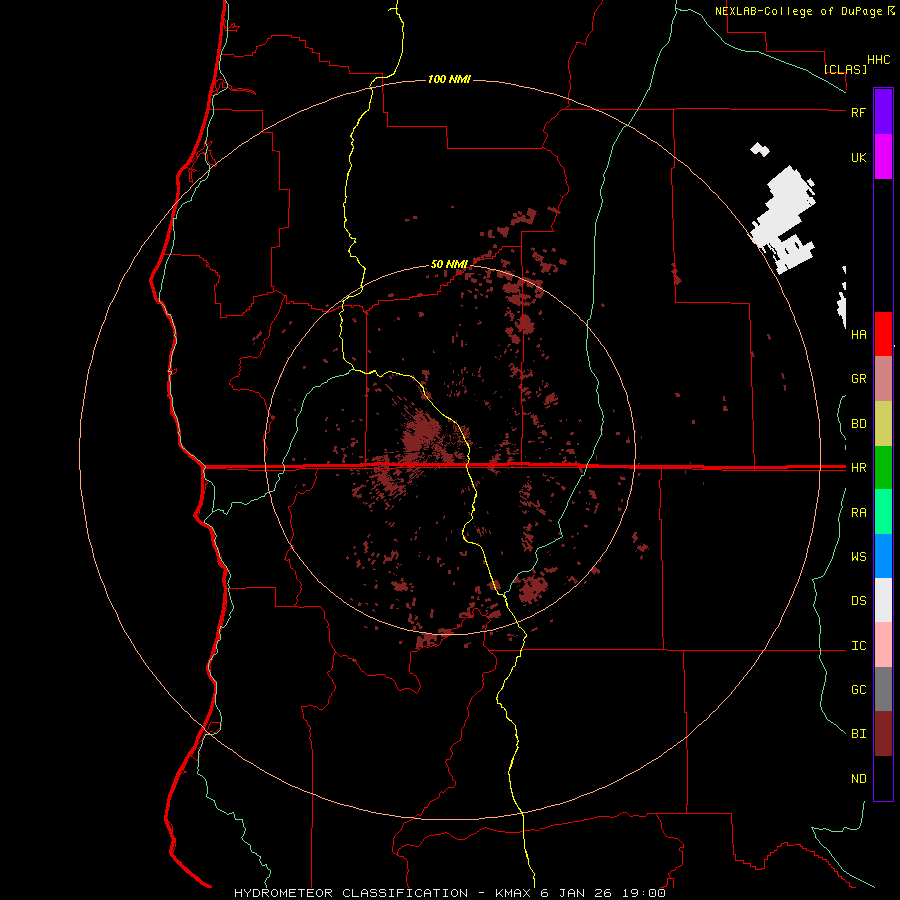Click the GC gray legend swatch
This screenshot has height=900, width=900.
pos(883,689)
